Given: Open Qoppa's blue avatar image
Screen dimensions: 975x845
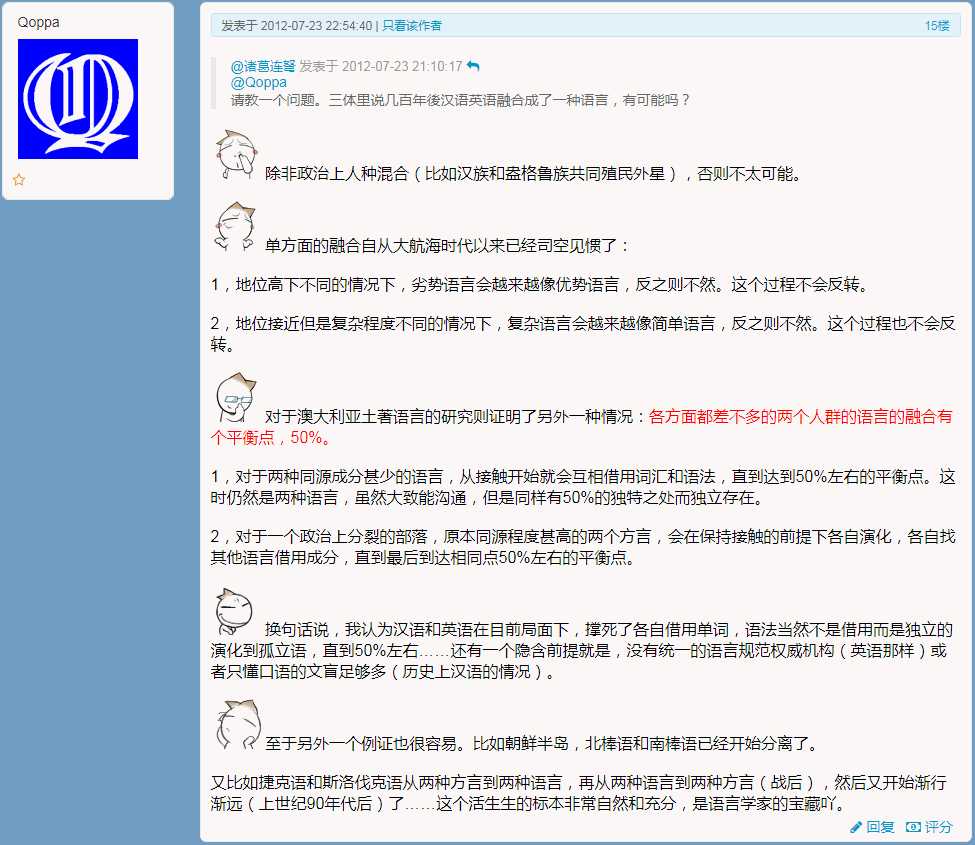Looking at the screenshot, I should coord(78,99).
